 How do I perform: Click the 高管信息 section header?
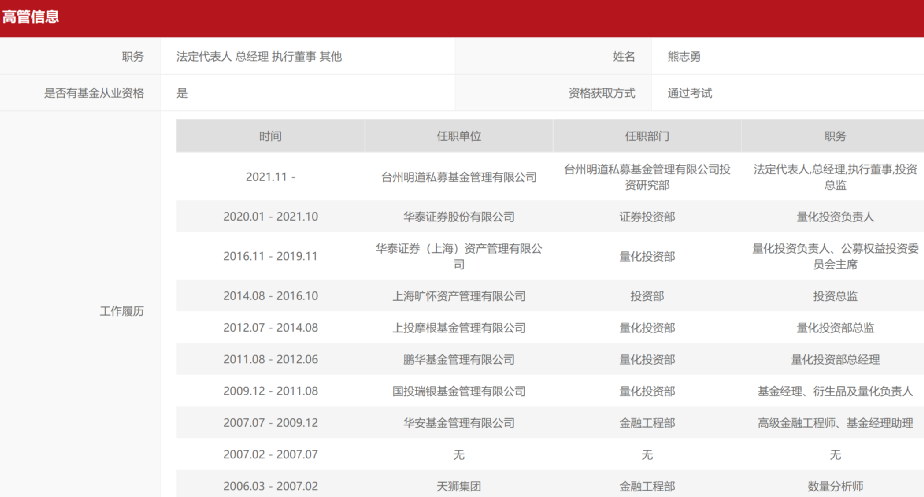tap(31, 17)
